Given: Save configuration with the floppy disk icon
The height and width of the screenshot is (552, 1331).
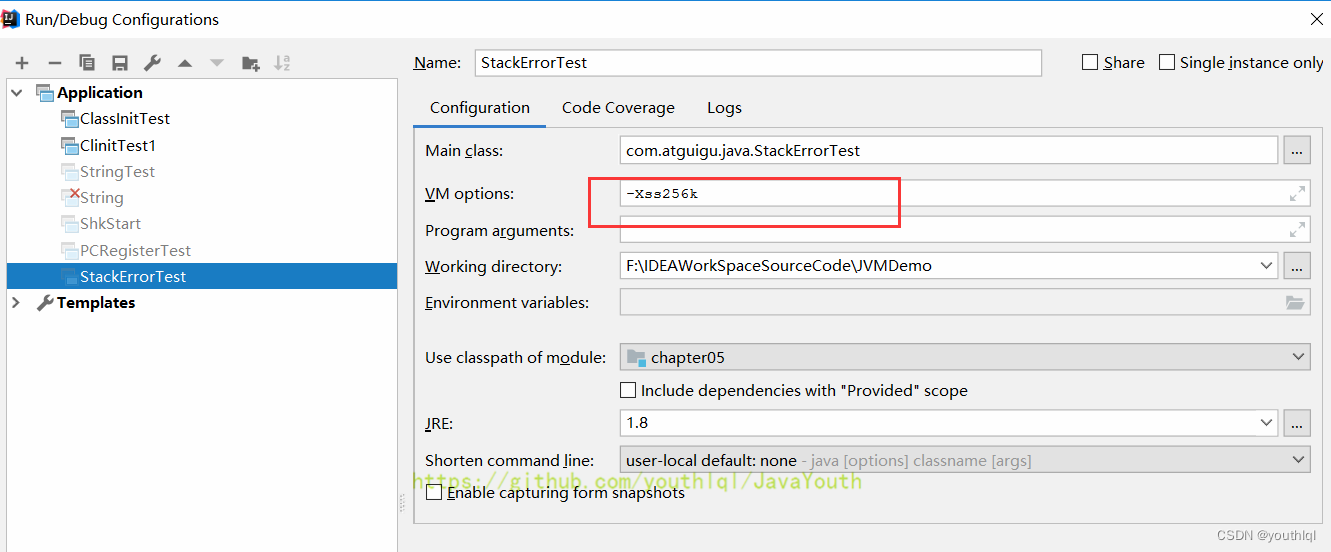Looking at the screenshot, I should 120,63.
